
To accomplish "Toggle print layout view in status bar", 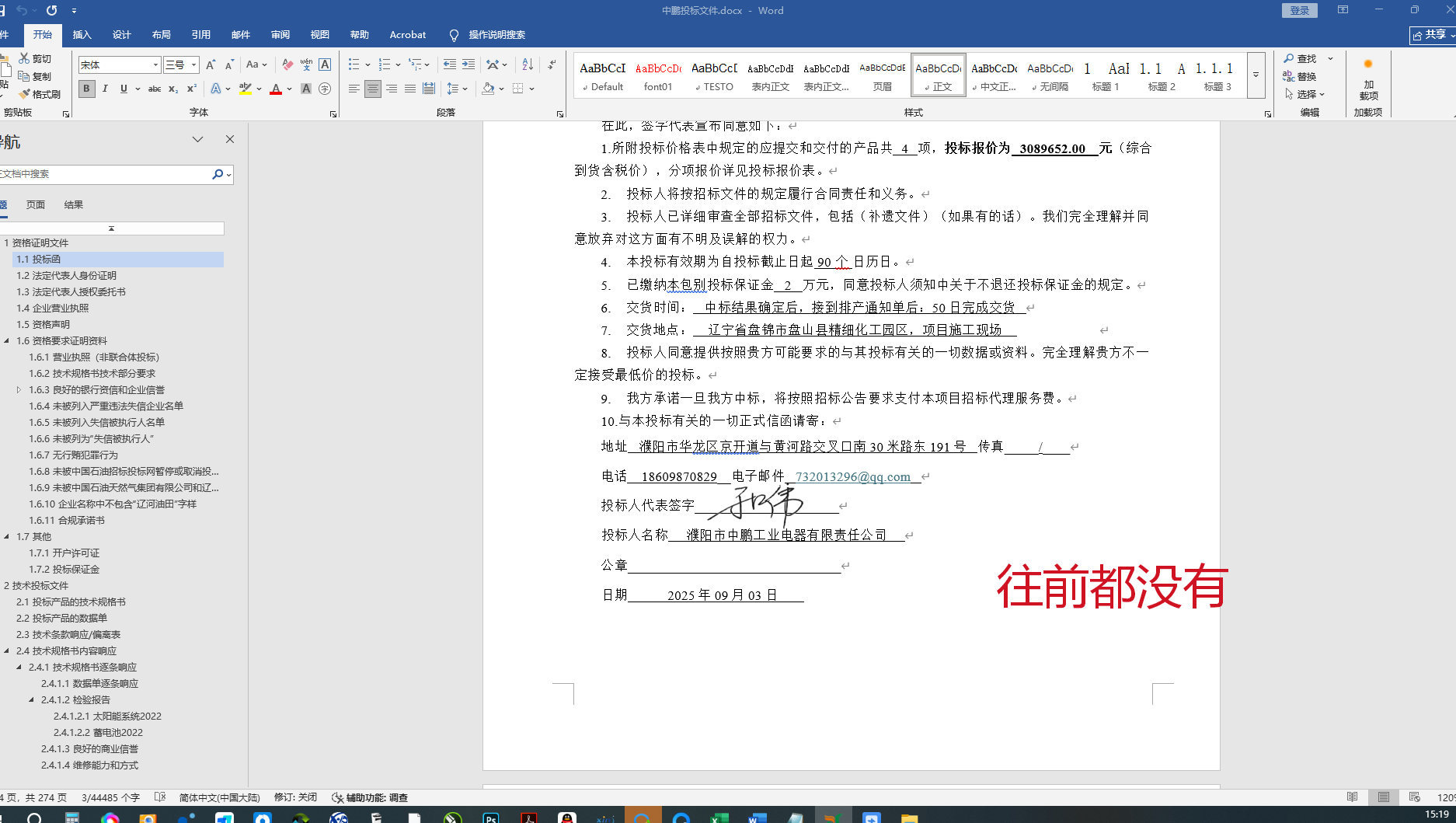I will [x=1383, y=797].
